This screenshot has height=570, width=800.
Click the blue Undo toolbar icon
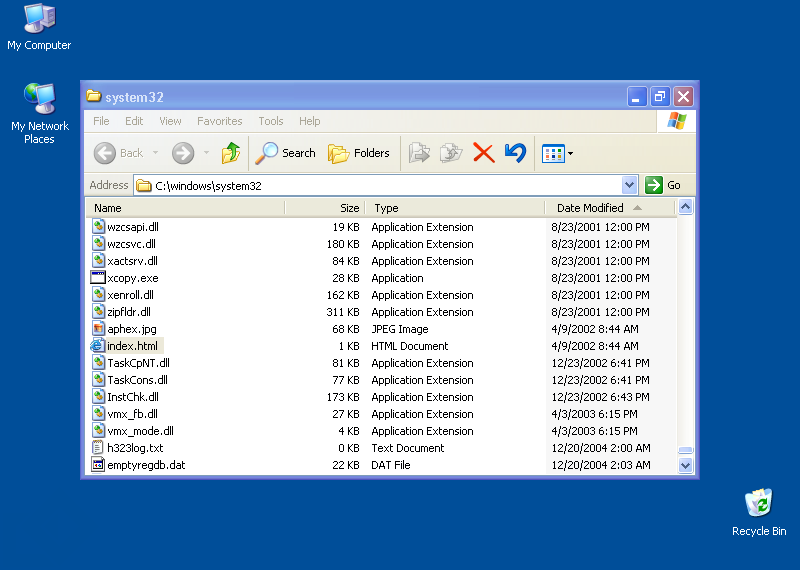515,153
